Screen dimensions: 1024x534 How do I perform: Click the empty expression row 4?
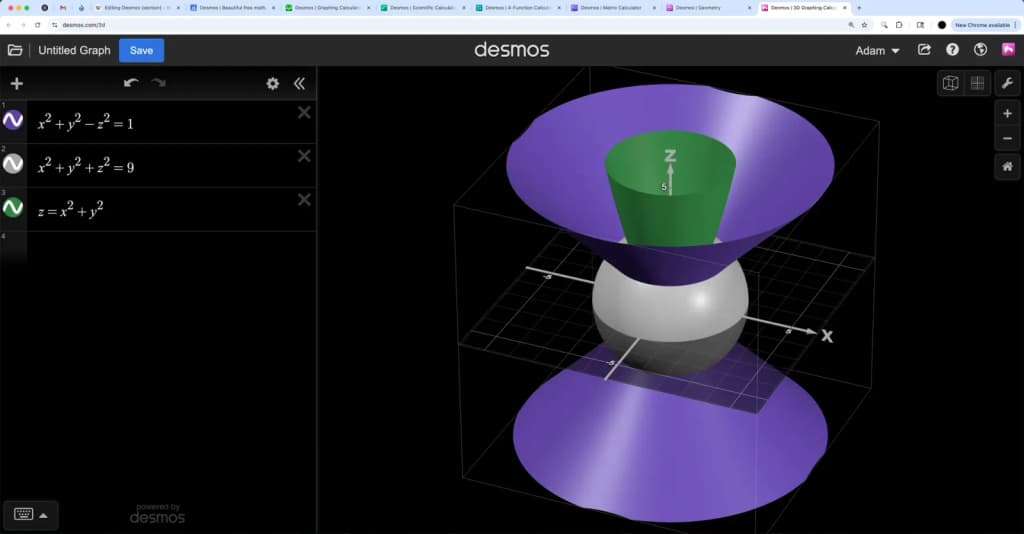point(171,248)
